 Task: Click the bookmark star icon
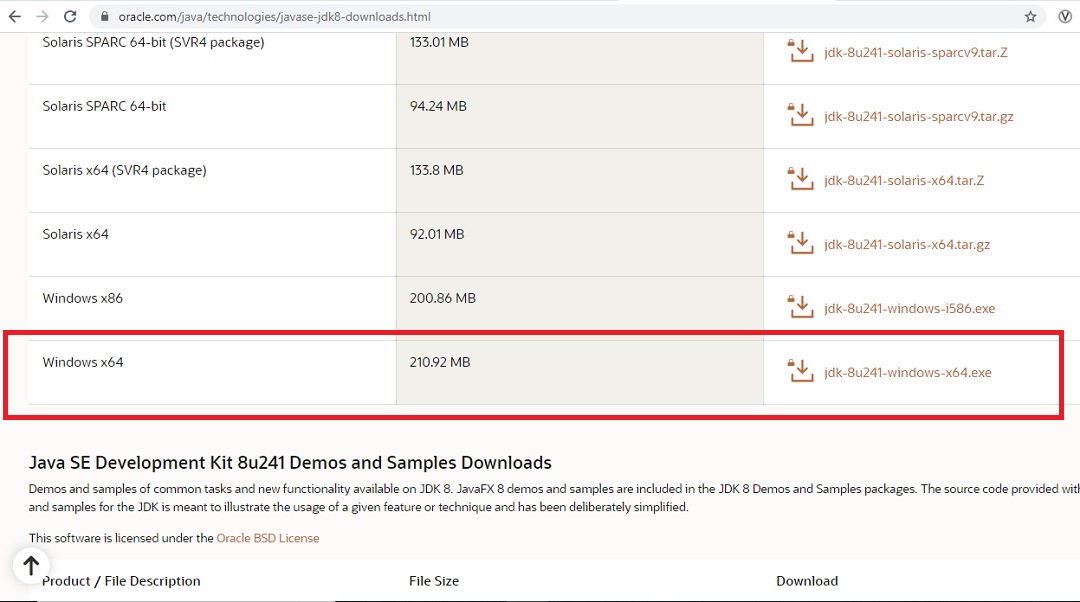pyautogui.click(x=1030, y=16)
